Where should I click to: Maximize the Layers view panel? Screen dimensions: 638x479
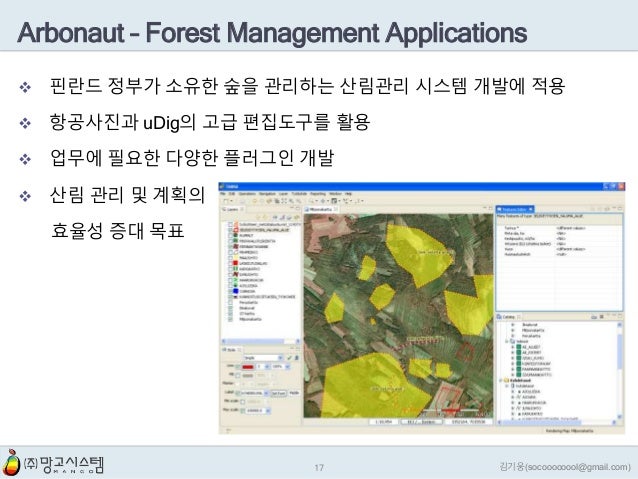click(x=297, y=208)
